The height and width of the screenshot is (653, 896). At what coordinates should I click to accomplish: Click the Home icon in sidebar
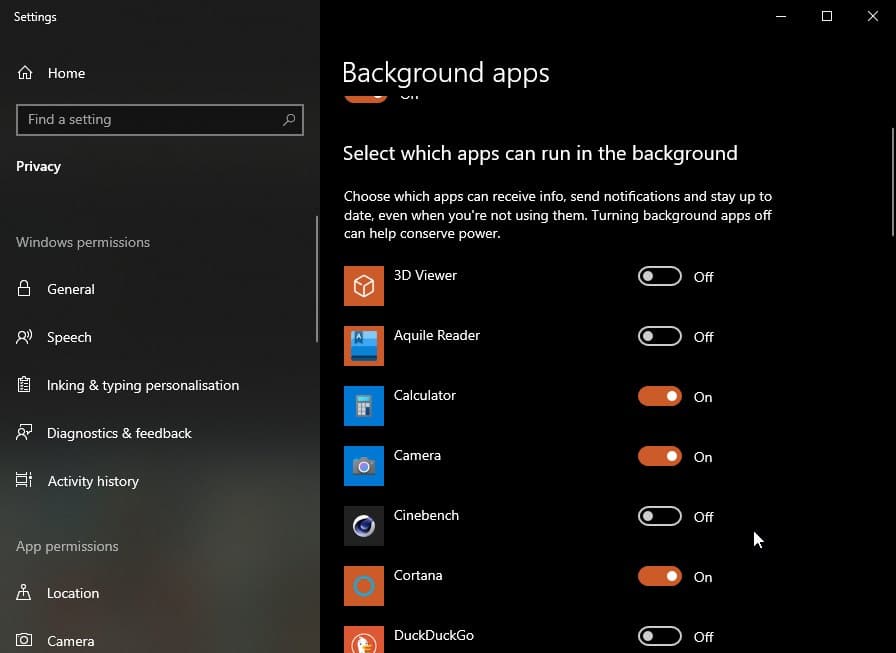pos(25,73)
